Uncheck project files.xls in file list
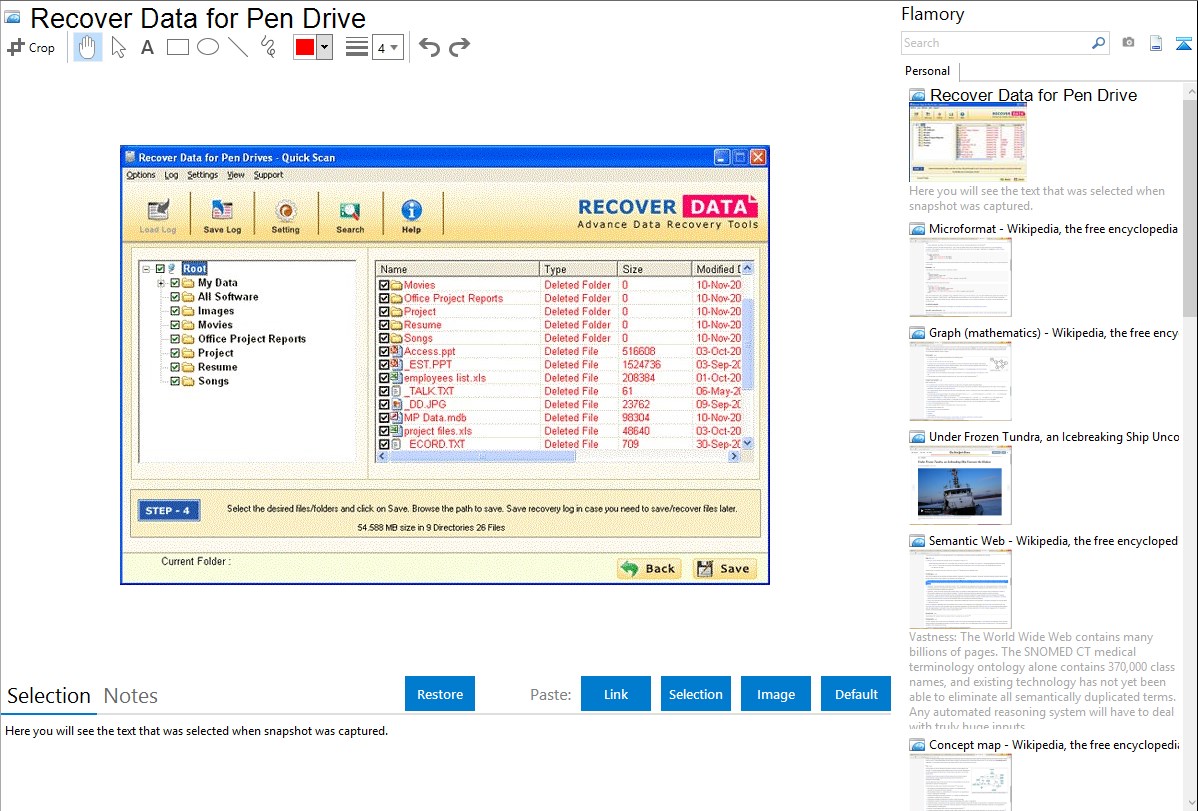The image size is (1198, 811). click(384, 431)
